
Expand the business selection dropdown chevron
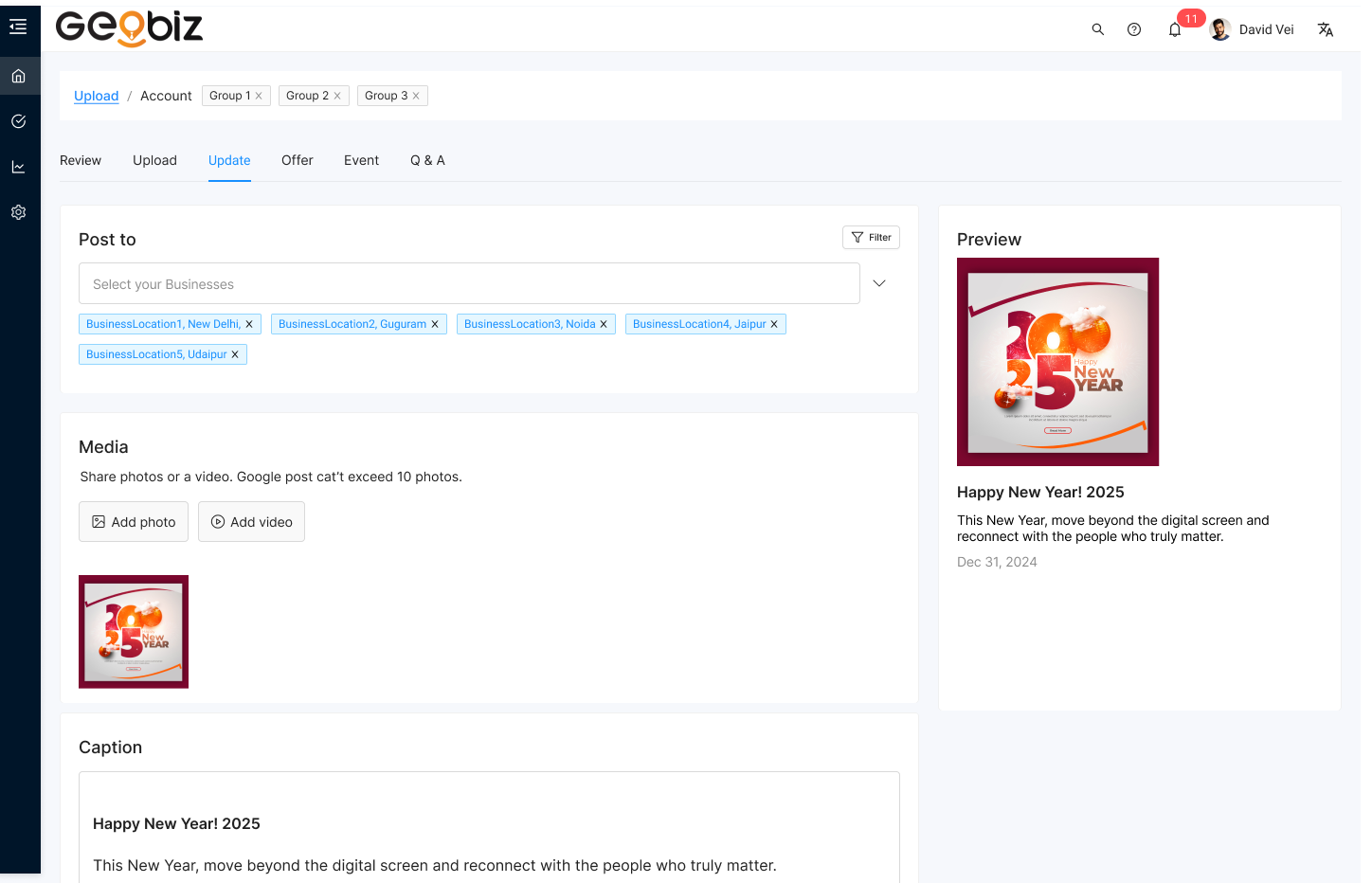point(879,283)
